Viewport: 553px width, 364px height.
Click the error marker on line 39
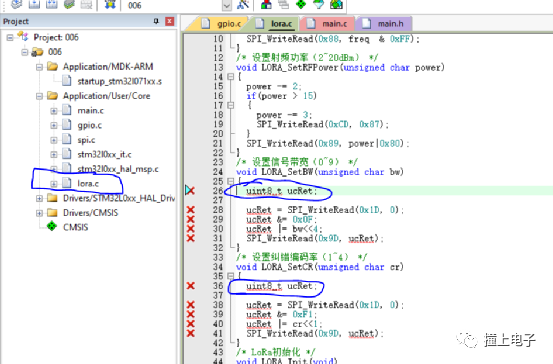tap(190, 314)
